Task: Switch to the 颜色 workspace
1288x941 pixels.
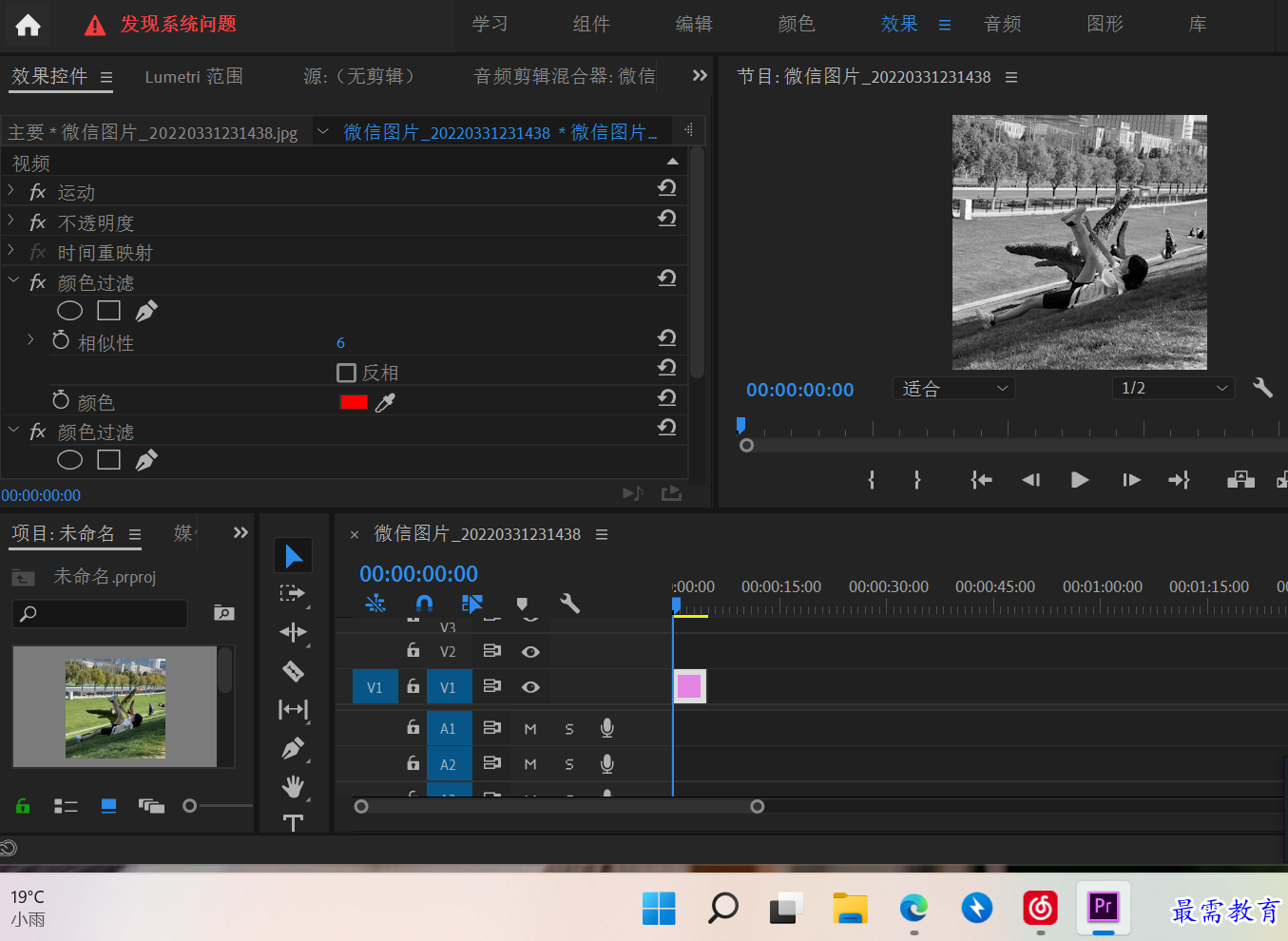Action: tap(797, 25)
